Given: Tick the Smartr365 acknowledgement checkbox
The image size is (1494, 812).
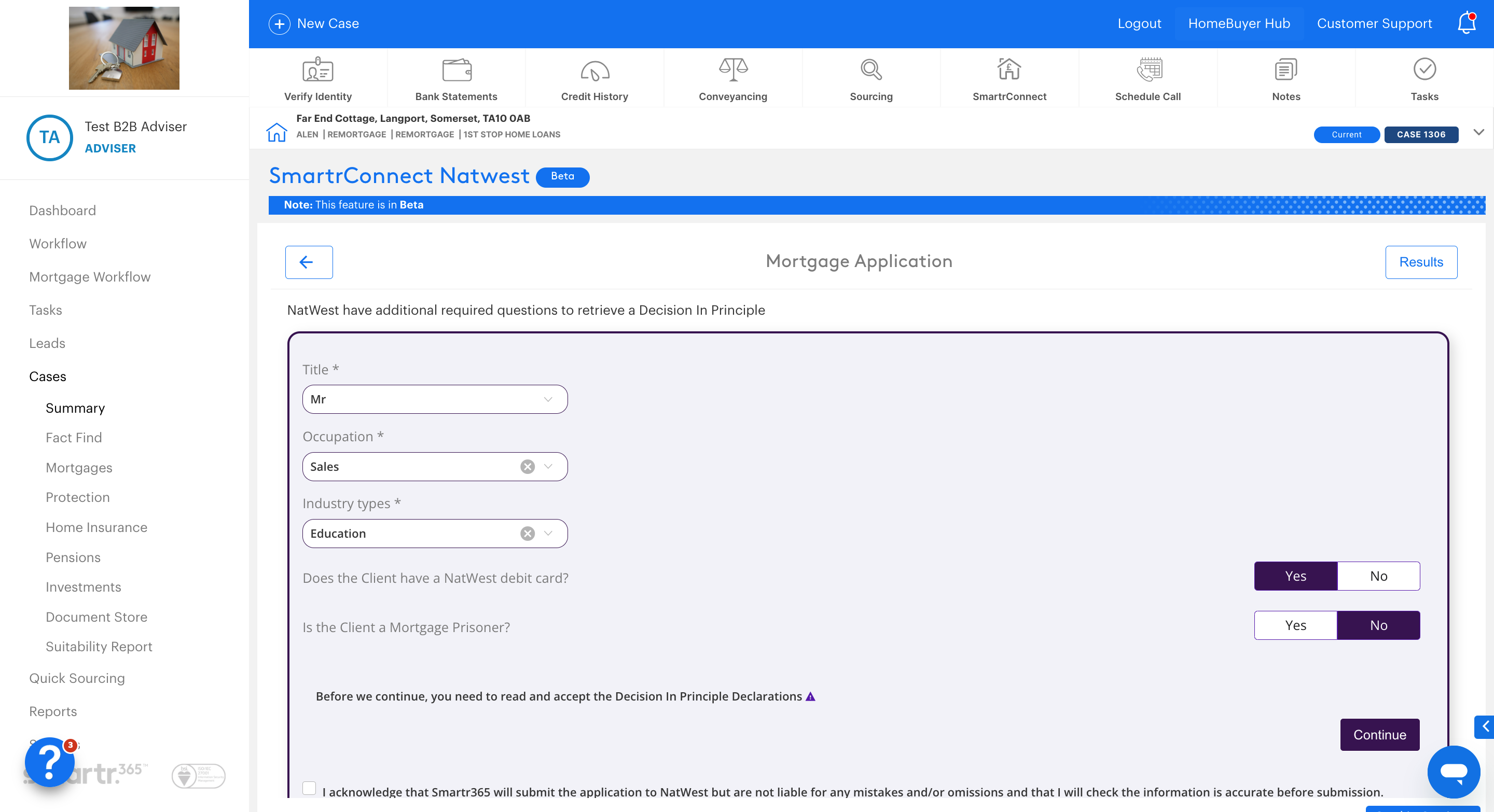Looking at the screenshot, I should tap(309, 788).
